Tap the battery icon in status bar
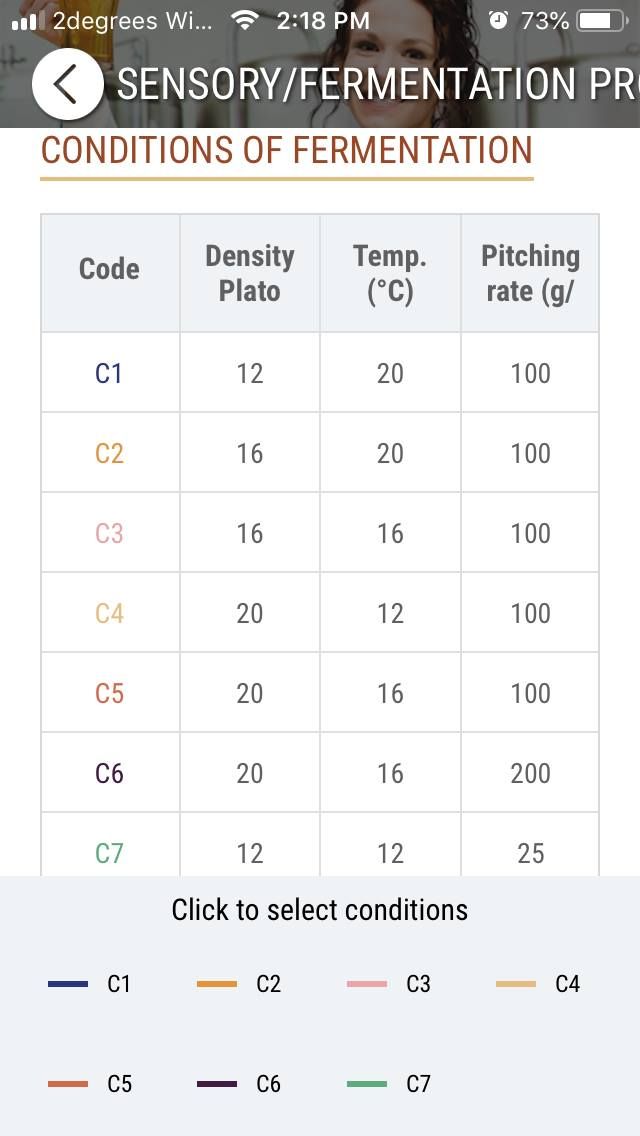The width and height of the screenshot is (640, 1136). [599, 20]
